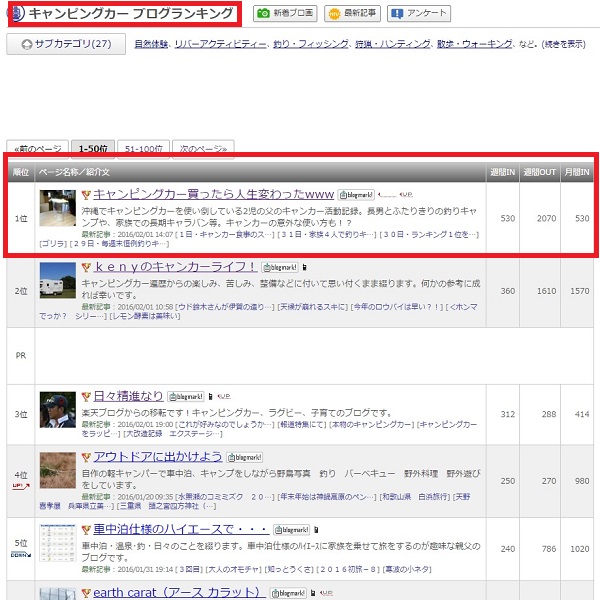
Task: Click the 月間IN column header
Action: pyautogui.click(x=577, y=172)
